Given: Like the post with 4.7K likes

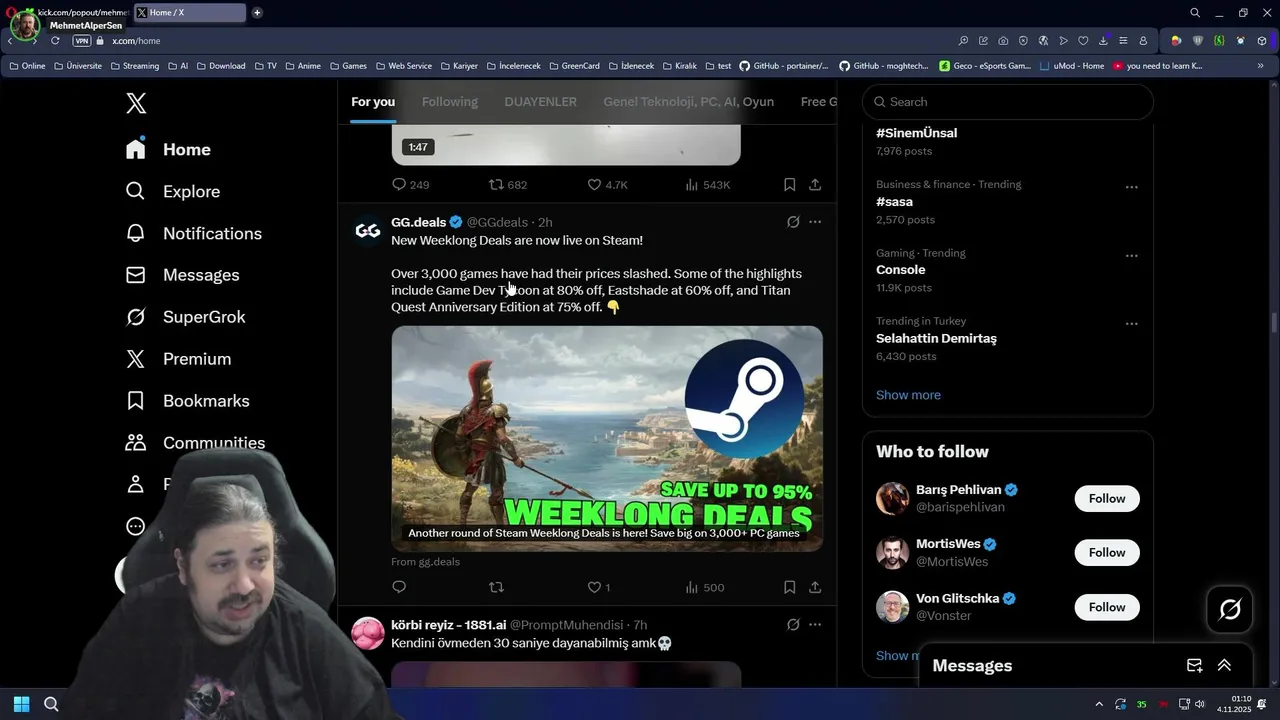Looking at the screenshot, I should click(x=607, y=185).
